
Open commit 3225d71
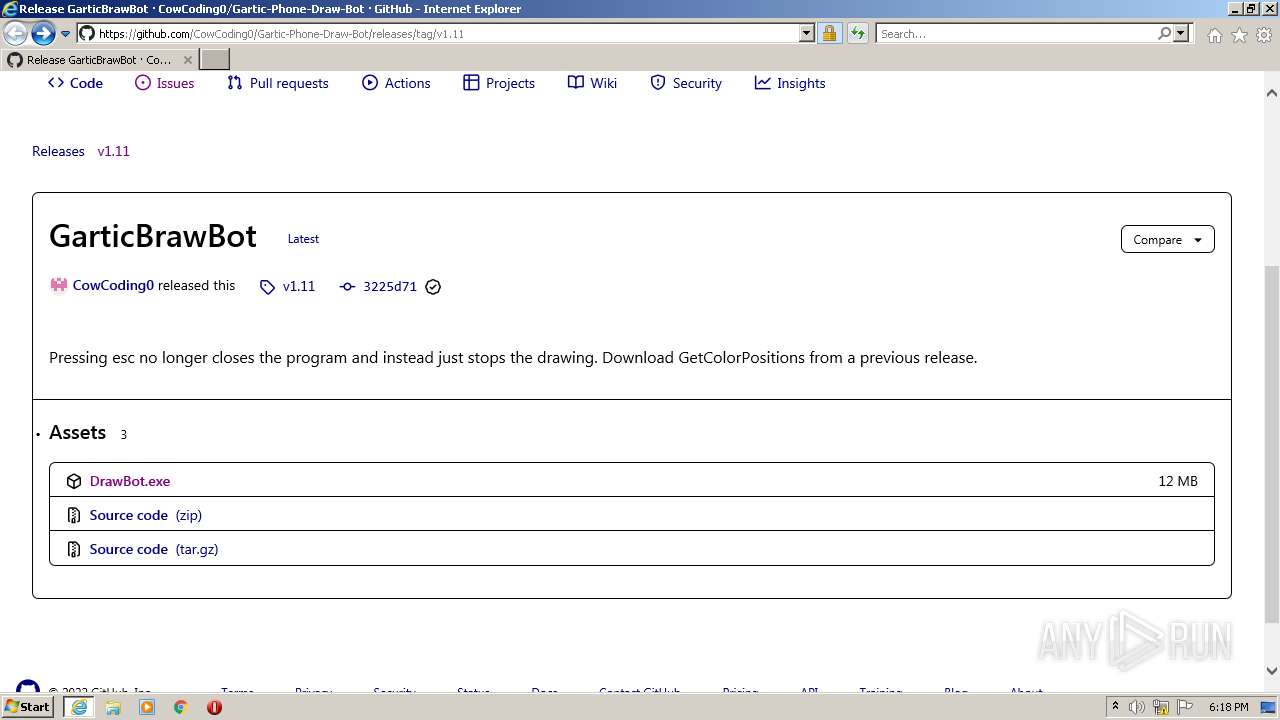[x=390, y=286]
